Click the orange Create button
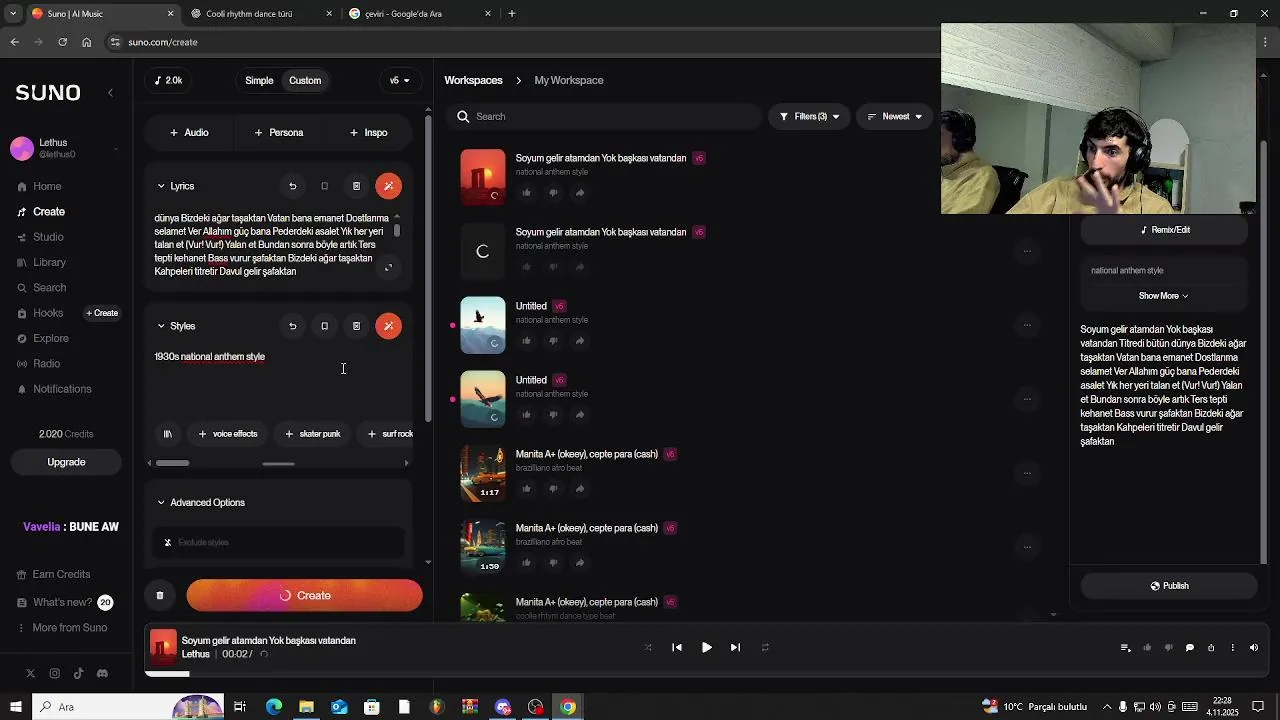Screen dimensions: 1280x720 pos(305,596)
